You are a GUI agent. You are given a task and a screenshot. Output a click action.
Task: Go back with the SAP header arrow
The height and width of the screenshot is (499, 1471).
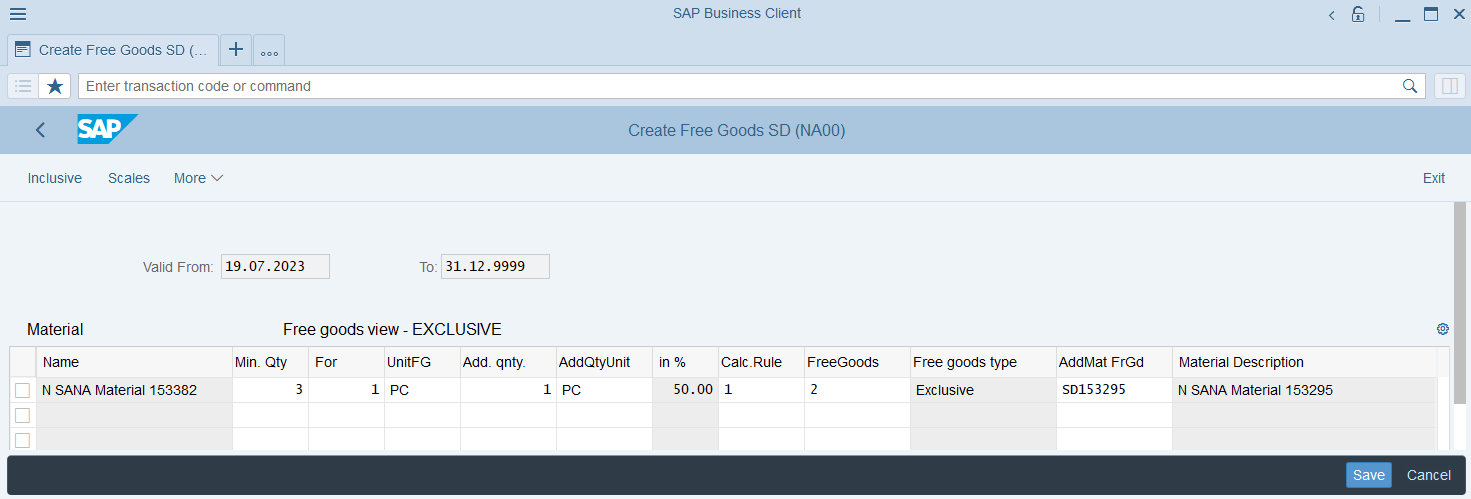[x=40, y=130]
